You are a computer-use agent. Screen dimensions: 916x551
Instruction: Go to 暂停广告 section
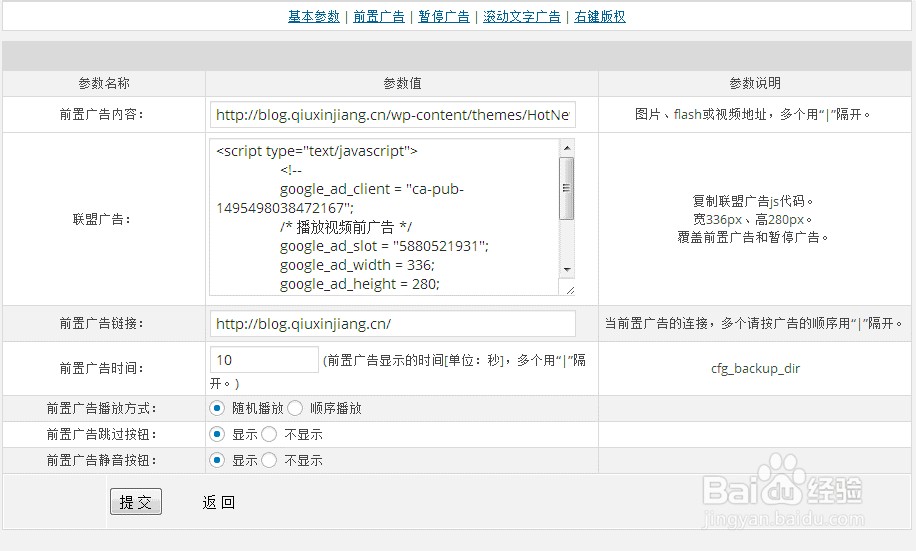443,17
